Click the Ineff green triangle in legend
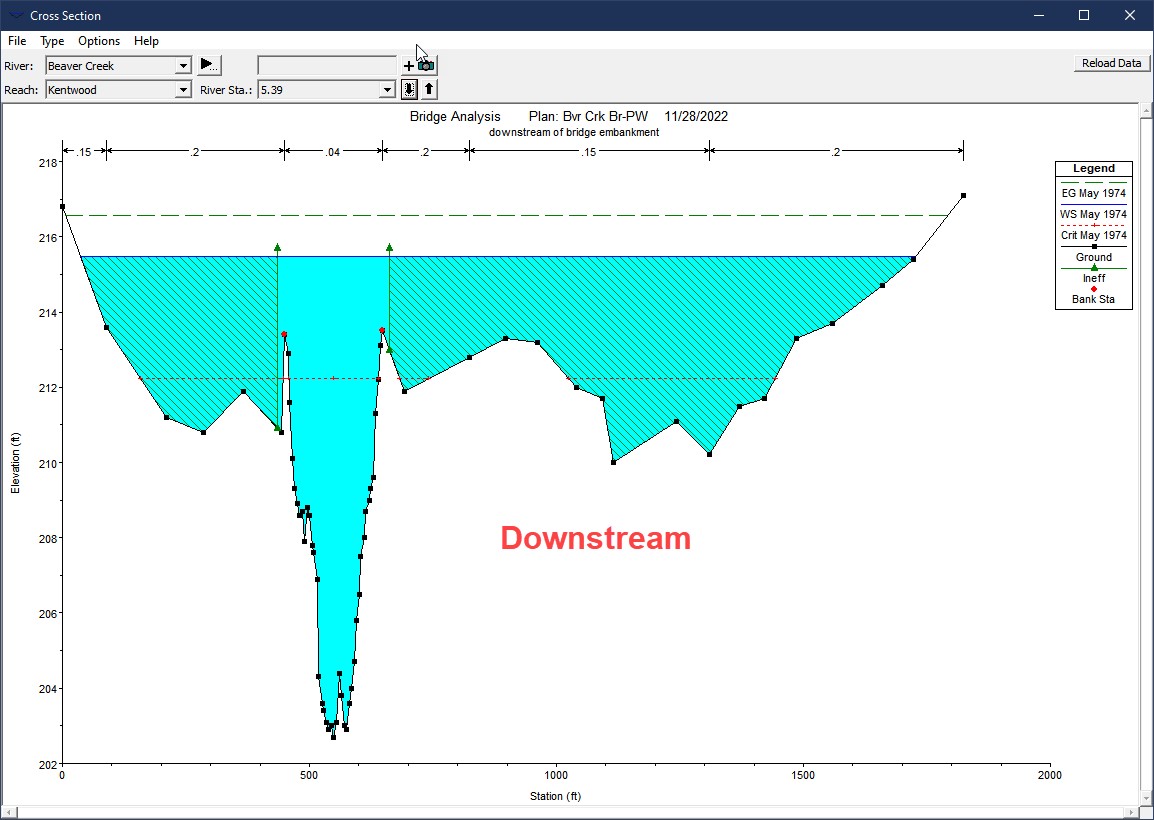The height and width of the screenshot is (820, 1154). pyautogui.click(x=1094, y=268)
